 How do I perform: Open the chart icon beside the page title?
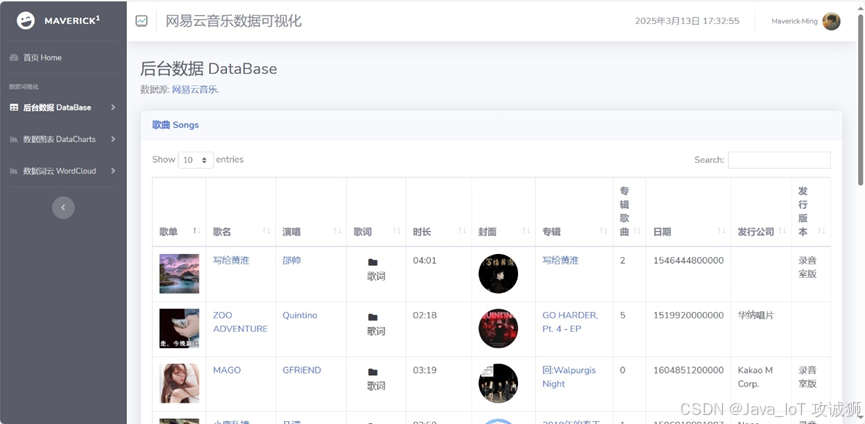pyautogui.click(x=142, y=21)
